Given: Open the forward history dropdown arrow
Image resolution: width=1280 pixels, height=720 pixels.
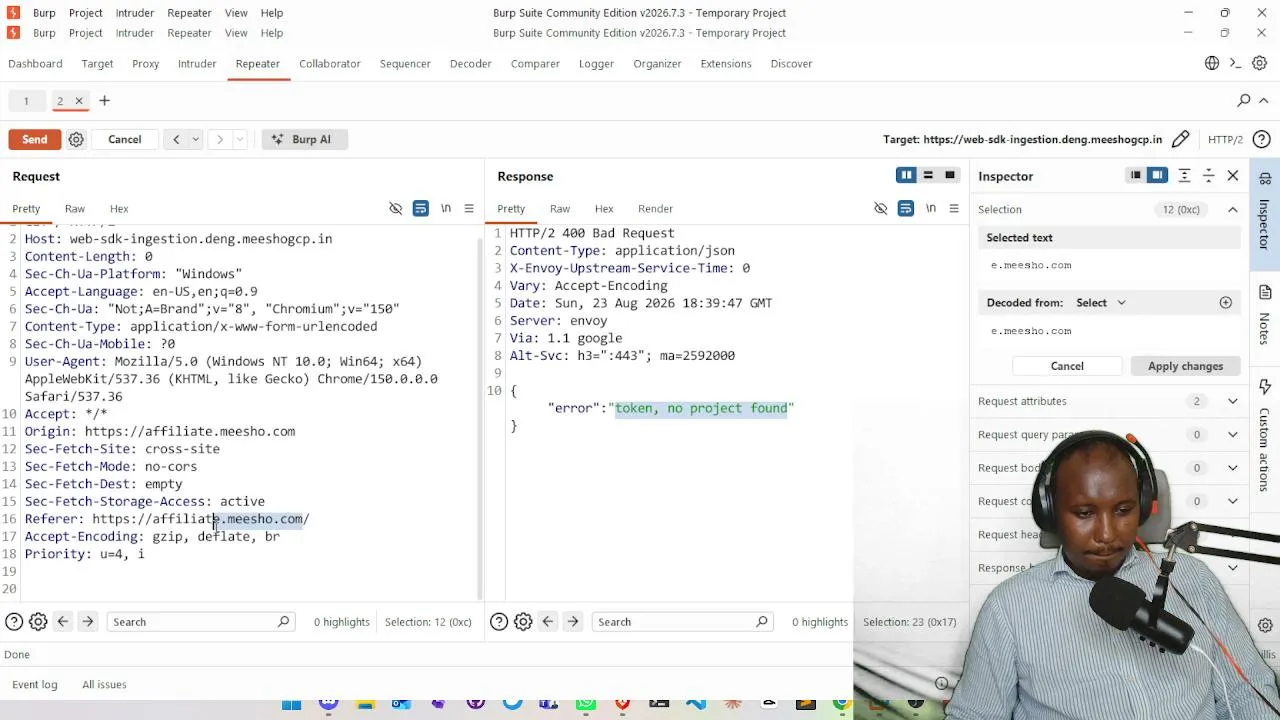Looking at the screenshot, I should 240,139.
